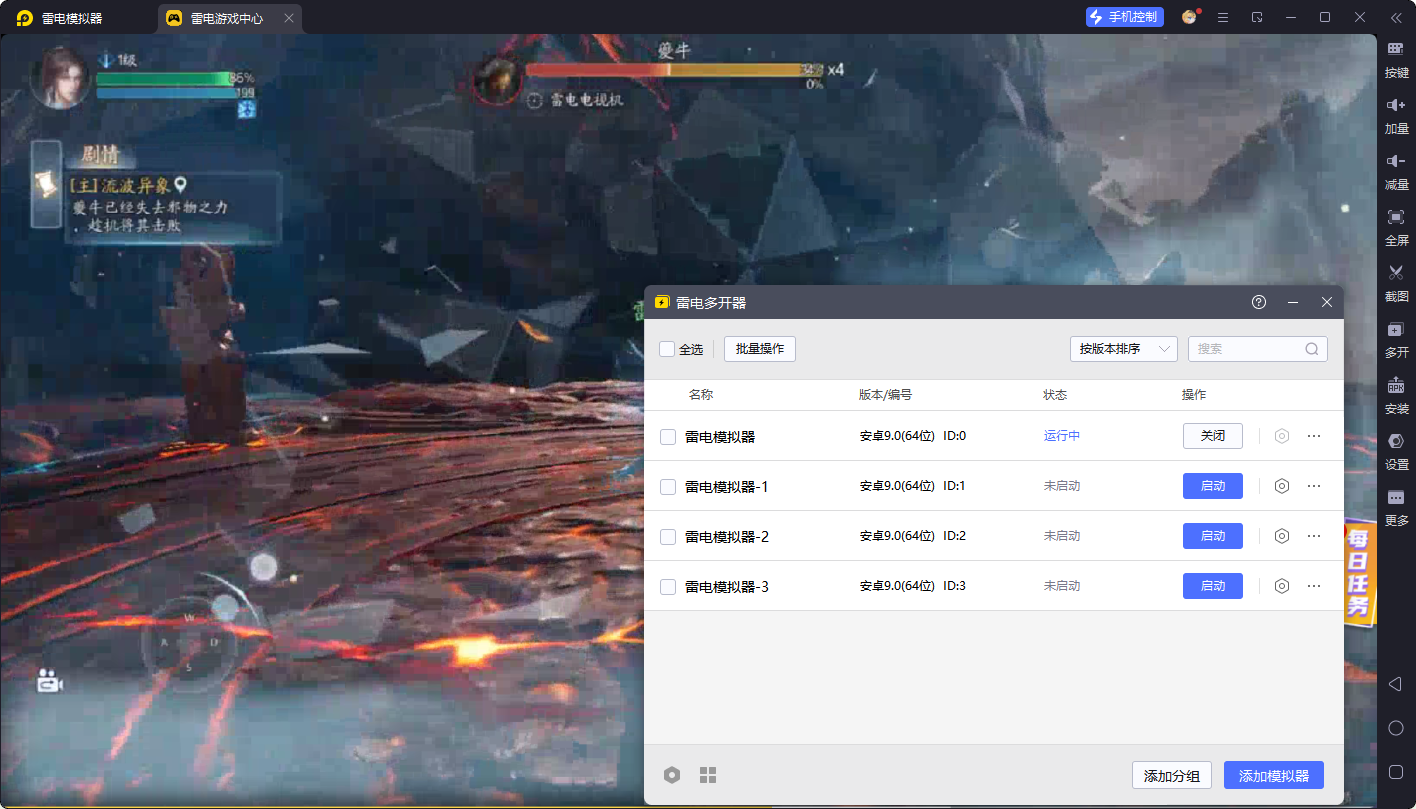The width and height of the screenshot is (1416, 809).
Task: Open more options for 雷电模拟器-2
Action: tap(1314, 536)
